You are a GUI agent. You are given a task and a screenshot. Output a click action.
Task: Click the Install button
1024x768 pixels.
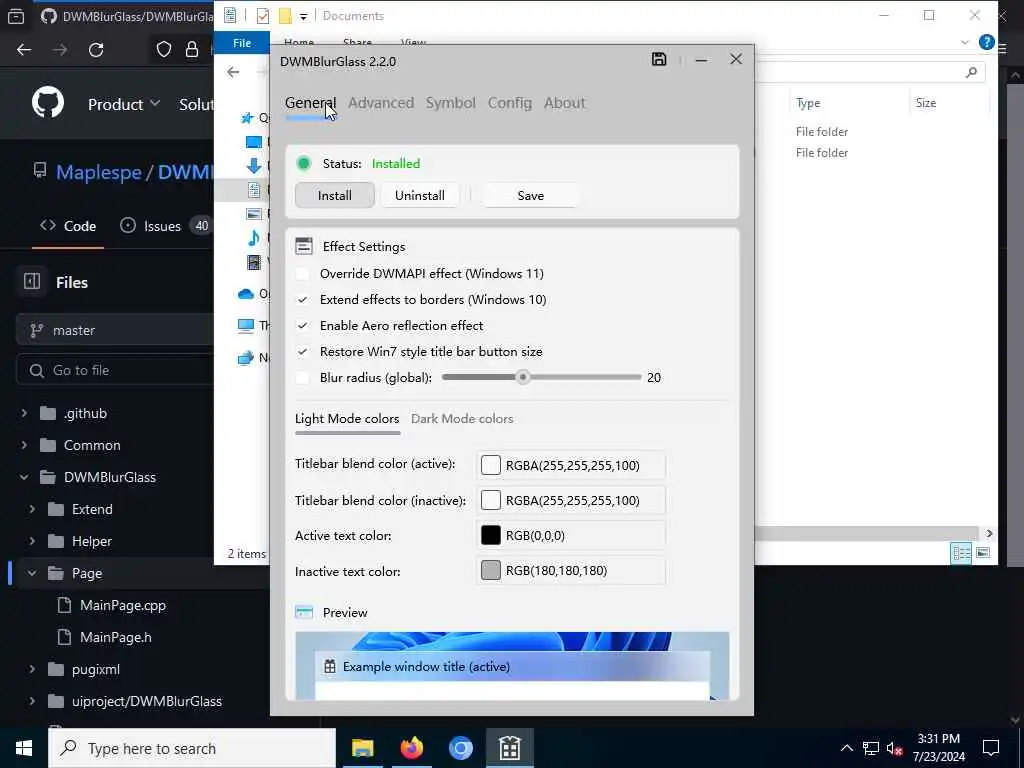click(x=334, y=195)
